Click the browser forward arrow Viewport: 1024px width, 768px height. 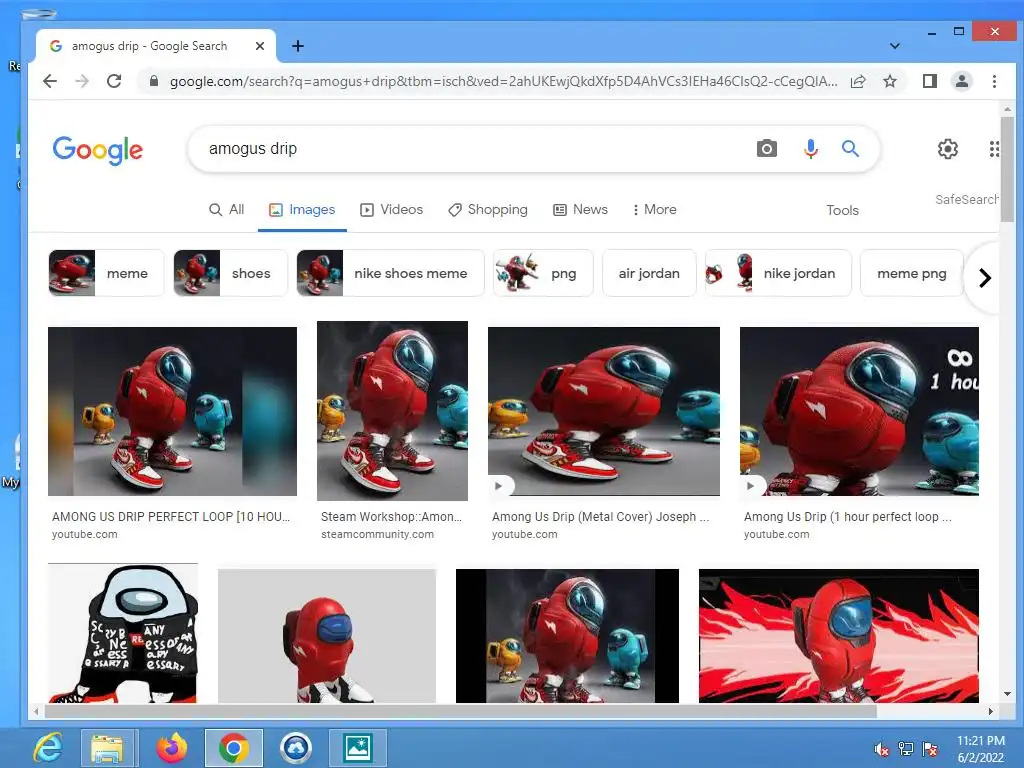click(x=82, y=81)
